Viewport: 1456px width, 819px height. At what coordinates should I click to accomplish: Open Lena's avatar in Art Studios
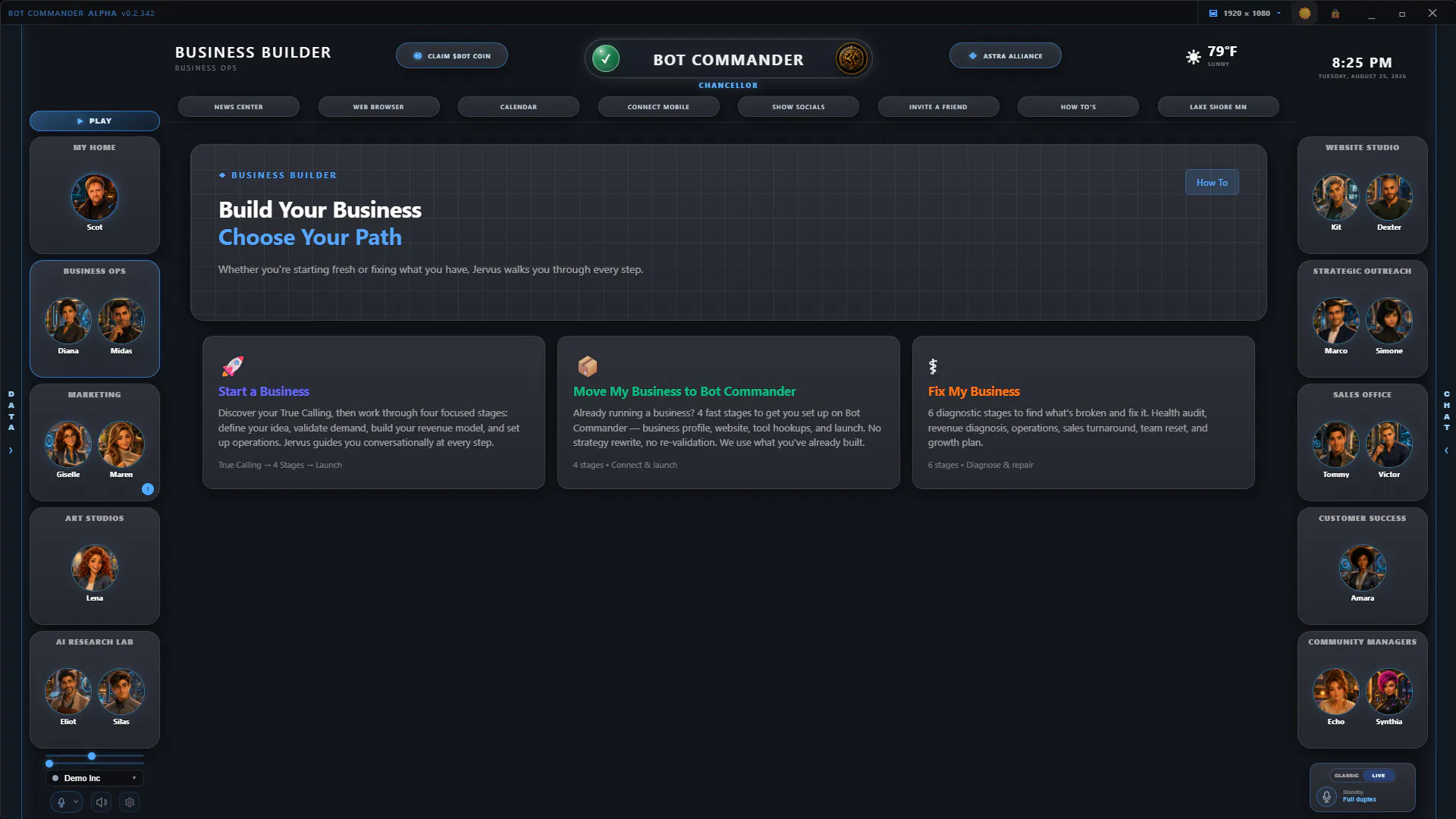click(95, 568)
